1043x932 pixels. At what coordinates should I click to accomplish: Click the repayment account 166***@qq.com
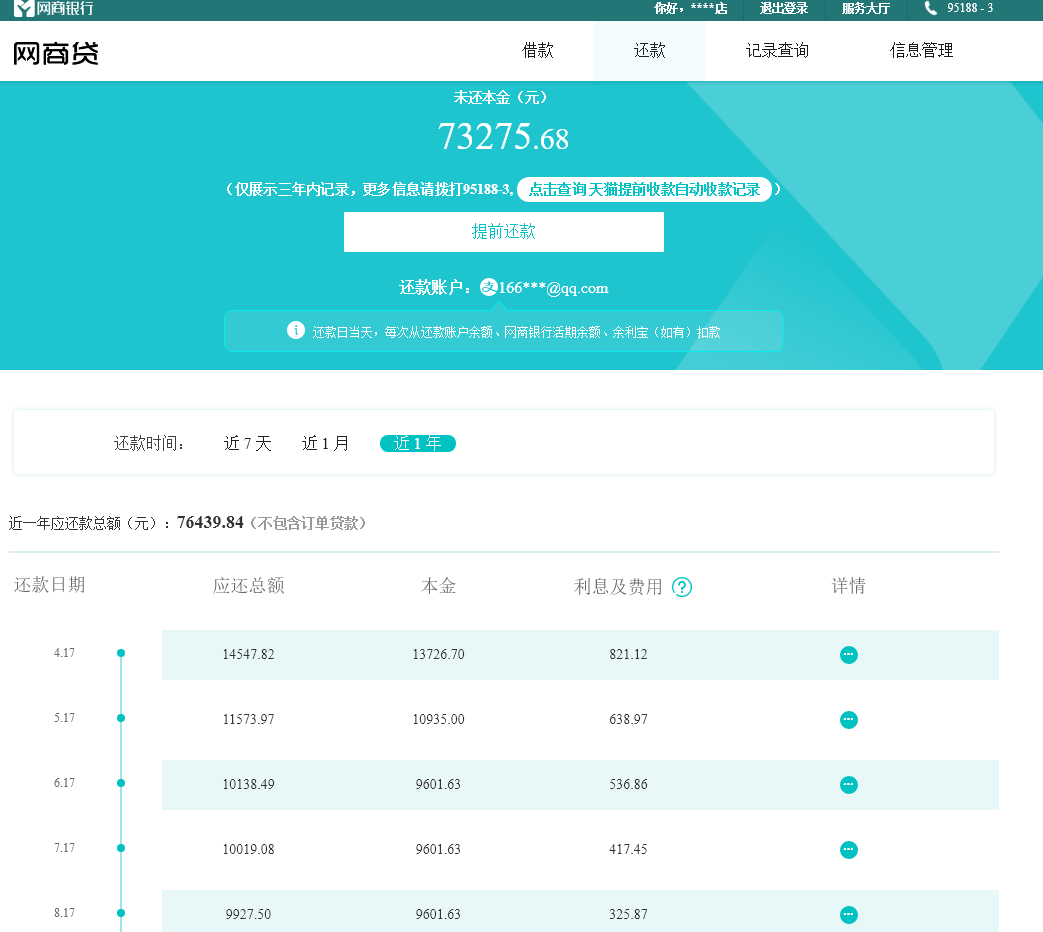click(553, 288)
